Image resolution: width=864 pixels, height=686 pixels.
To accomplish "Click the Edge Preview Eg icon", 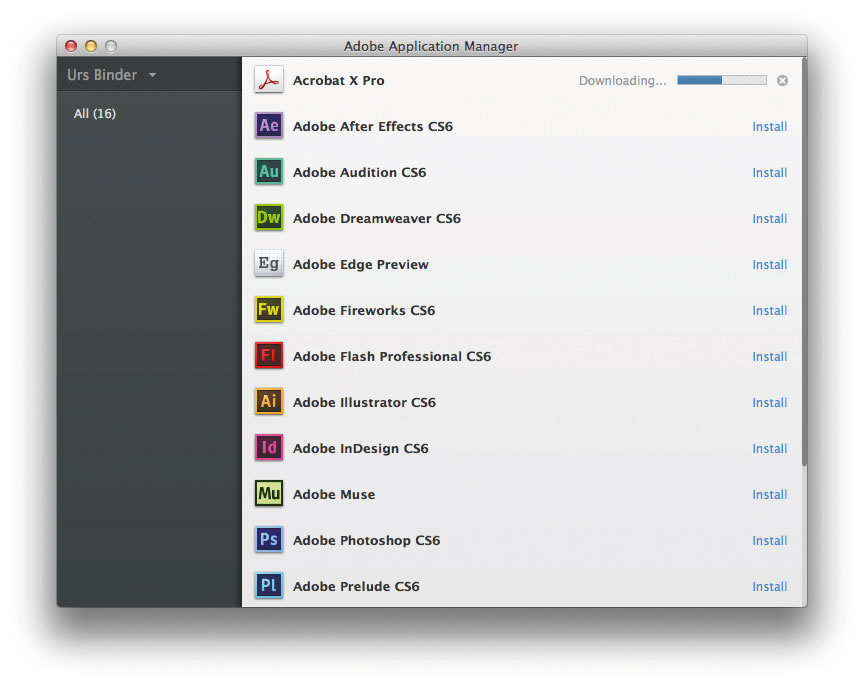I will click(x=268, y=264).
